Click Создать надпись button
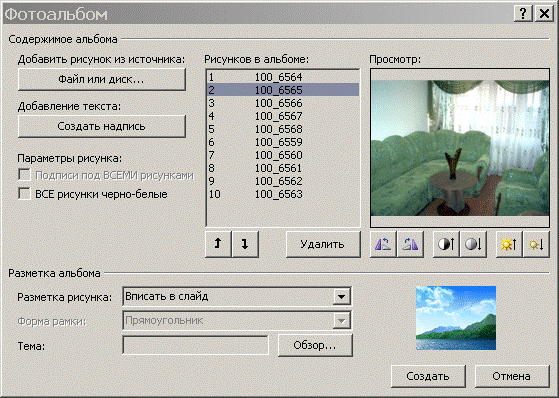Screen dimensions: 559x398 point(102,126)
